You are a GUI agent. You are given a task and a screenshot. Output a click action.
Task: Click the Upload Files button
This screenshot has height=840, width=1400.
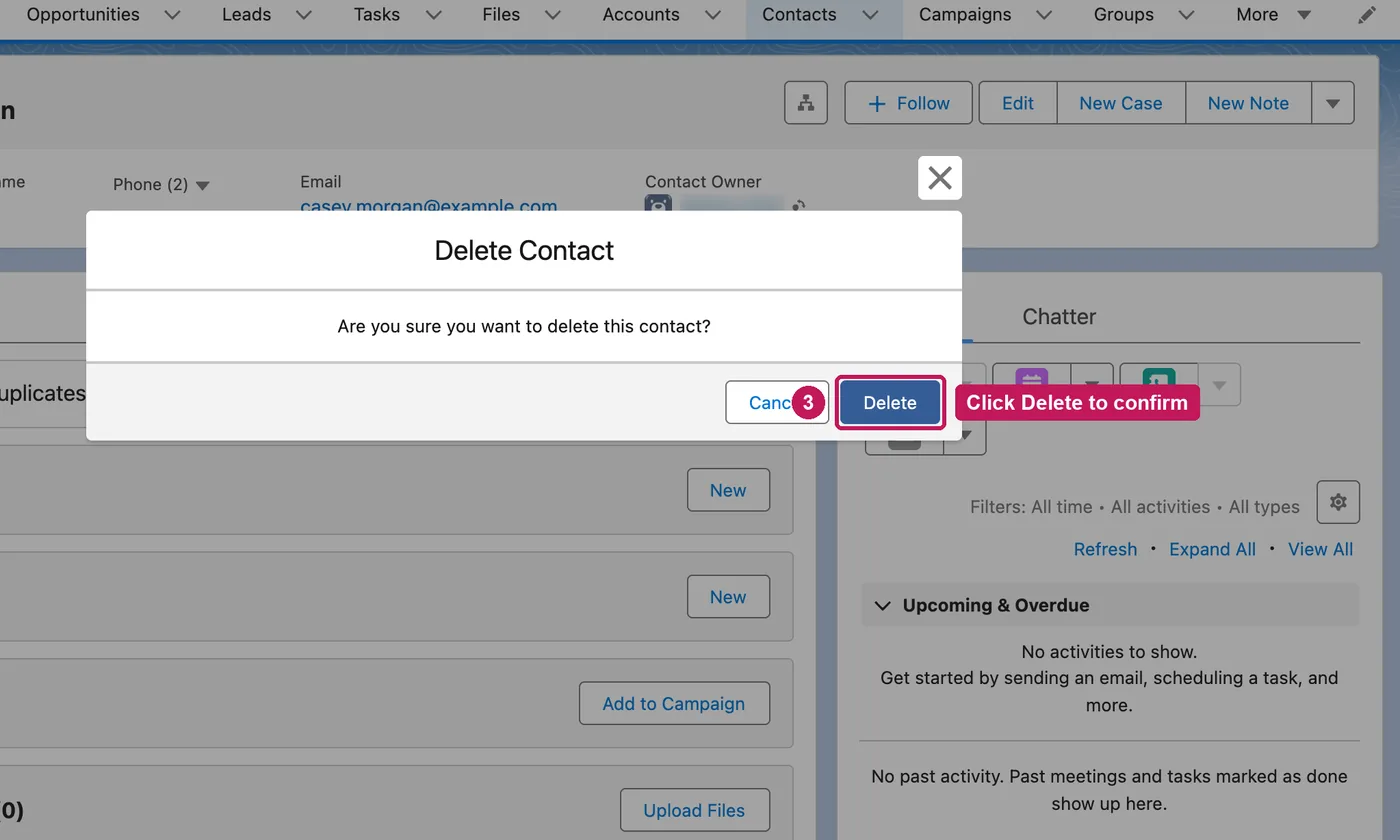click(694, 810)
